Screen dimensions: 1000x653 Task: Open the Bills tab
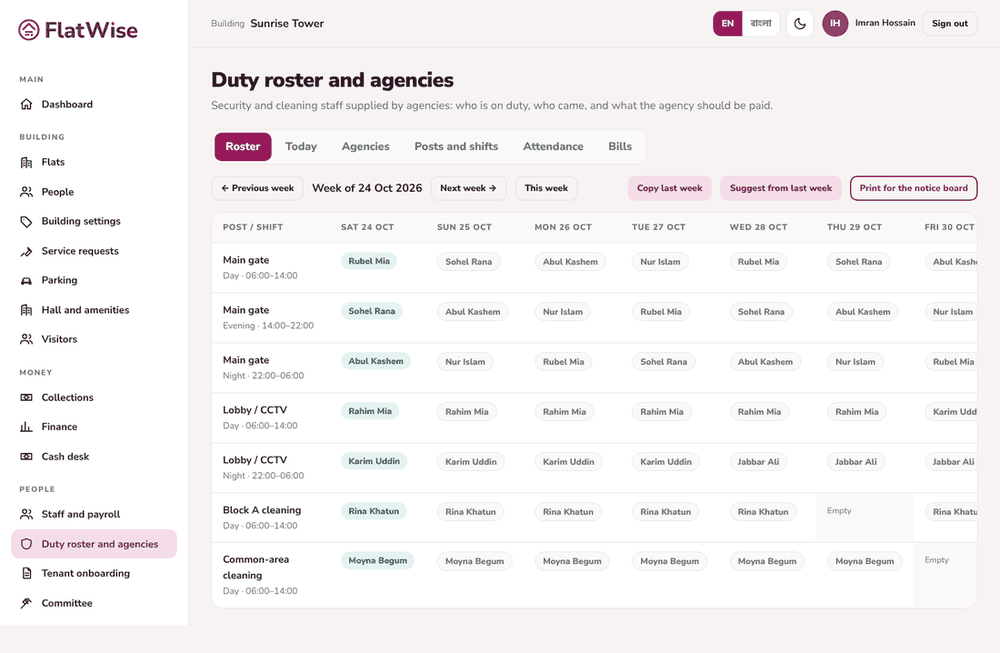coord(620,147)
